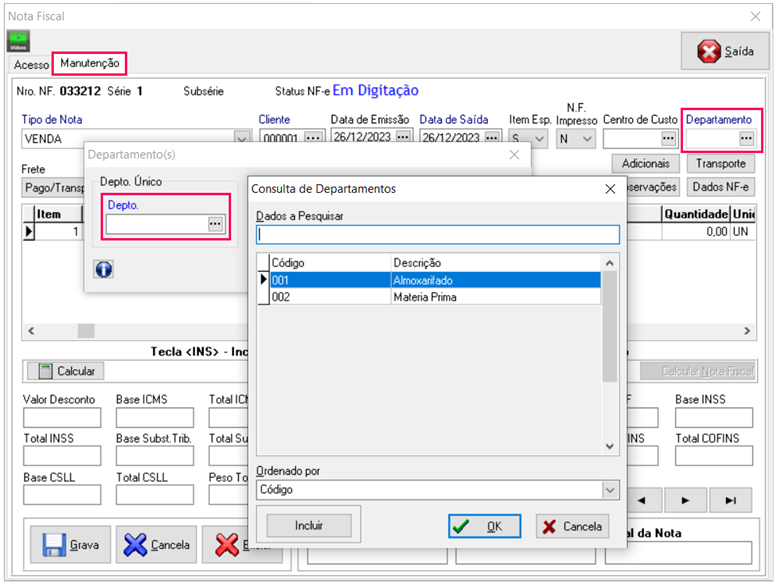The width and height of the screenshot is (779, 584).
Task: Open Data de Emissão calendar button
Action: [x=403, y=138]
